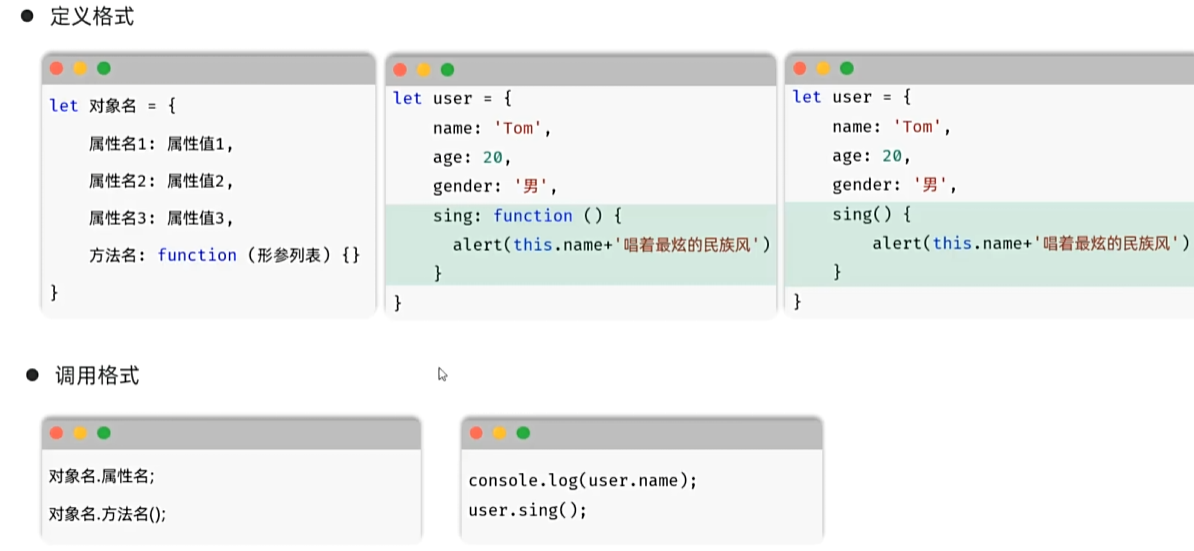The width and height of the screenshot is (1194, 551).
Task: Click green dot of console.log code window
Action: [x=523, y=433]
